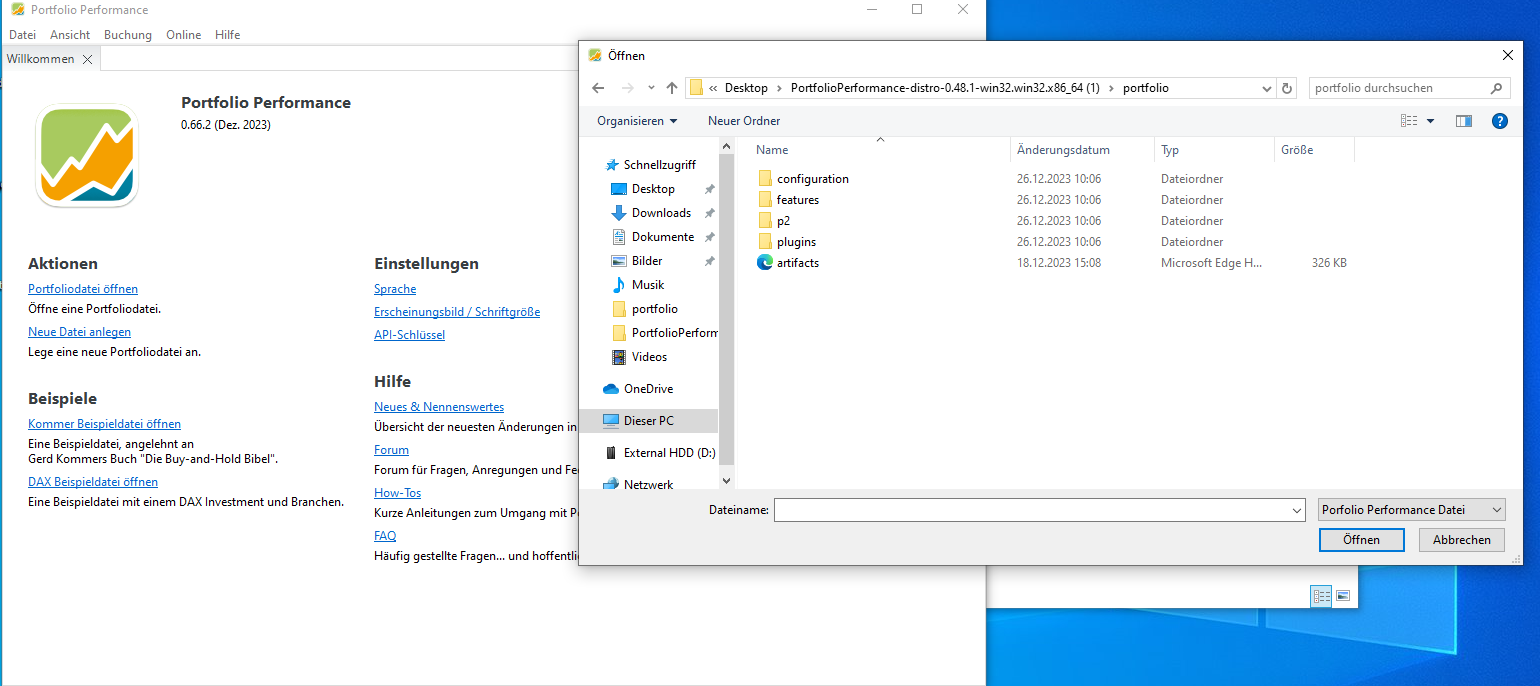
Task: Close the Willkommen tab
Action: click(x=87, y=59)
